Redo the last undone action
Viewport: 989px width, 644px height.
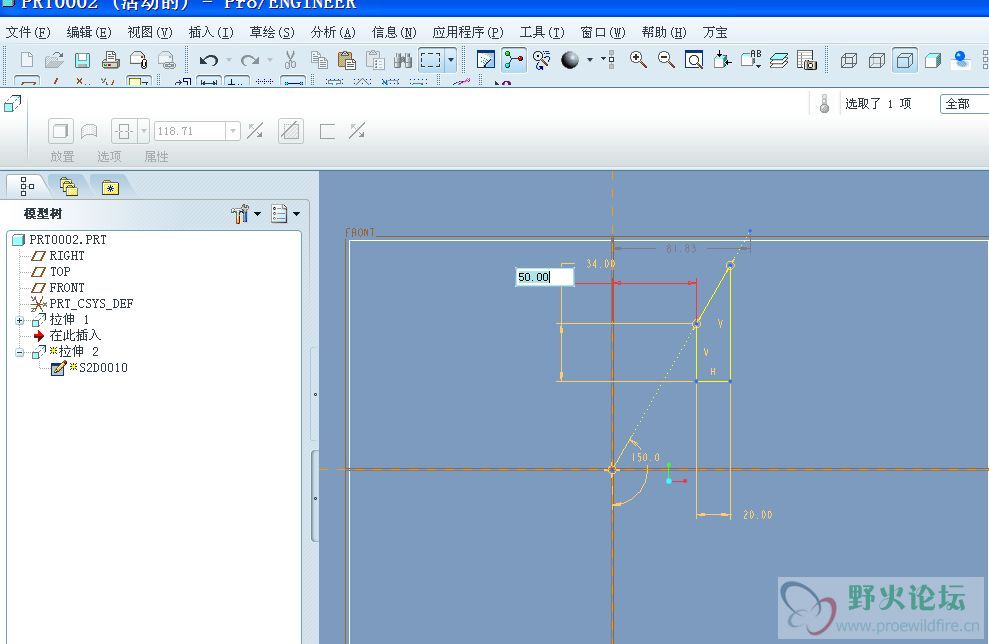point(250,60)
